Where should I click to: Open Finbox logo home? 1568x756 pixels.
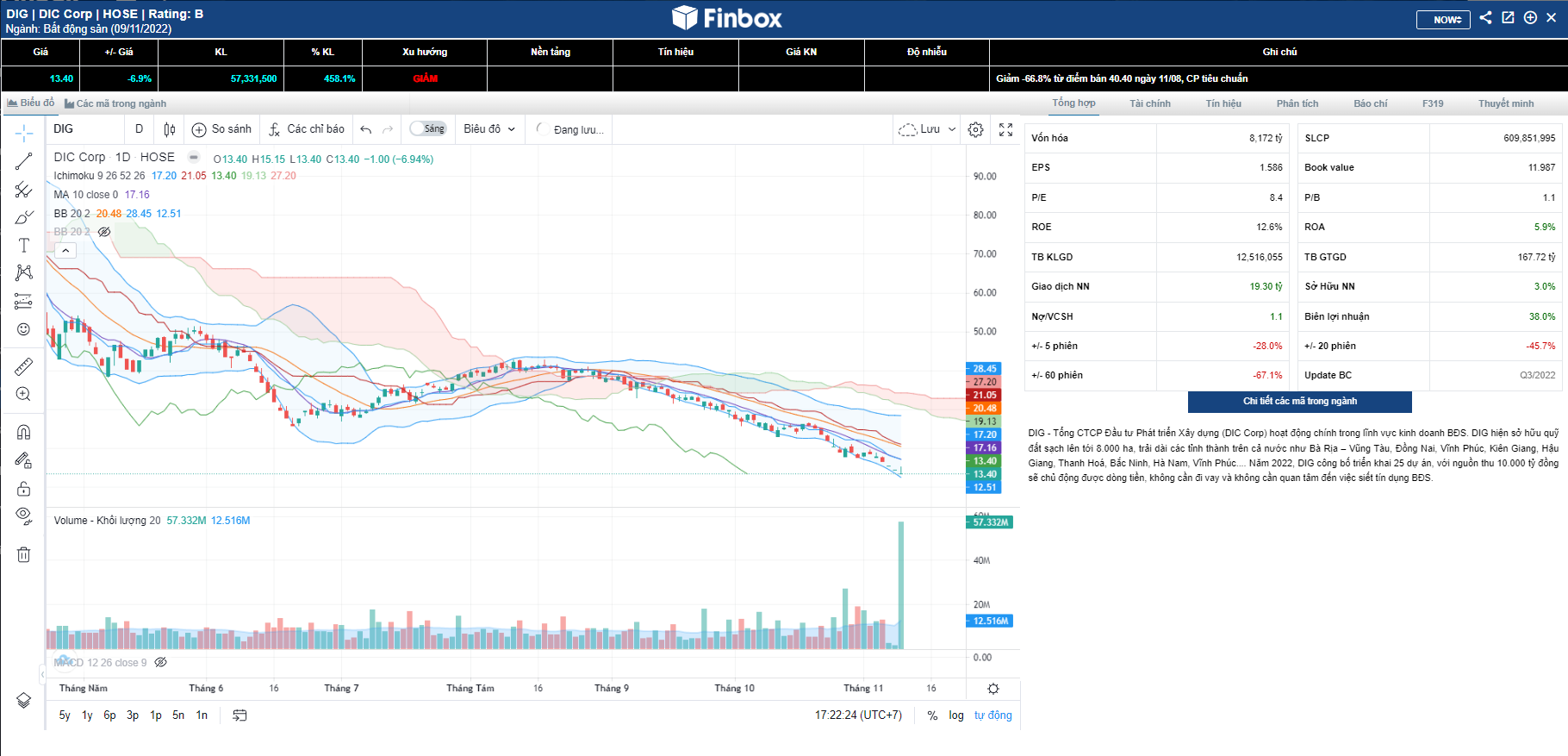(727, 18)
